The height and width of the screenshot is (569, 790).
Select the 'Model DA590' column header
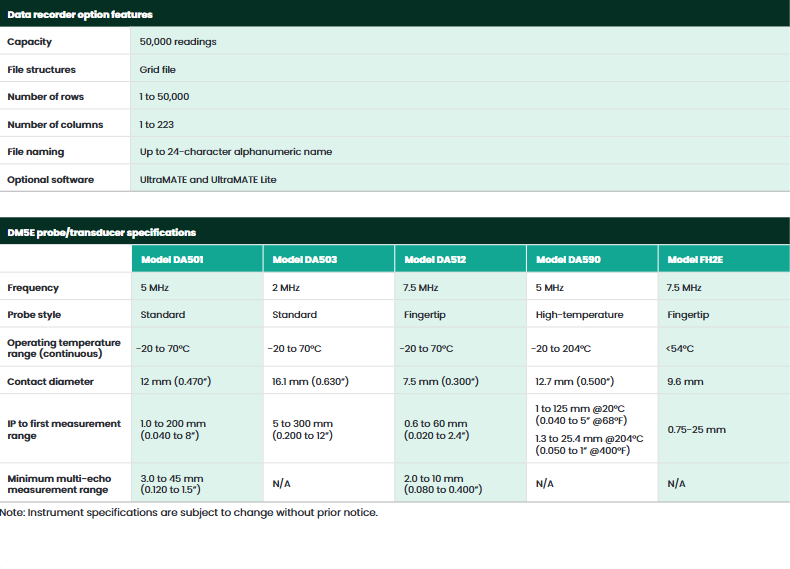(568, 259)
